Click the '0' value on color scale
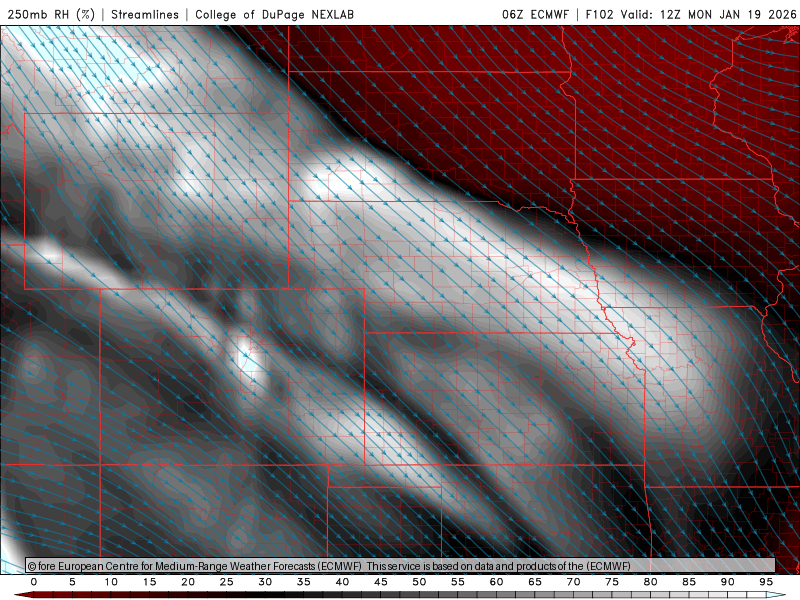800x600 pixels. [34, 582]
